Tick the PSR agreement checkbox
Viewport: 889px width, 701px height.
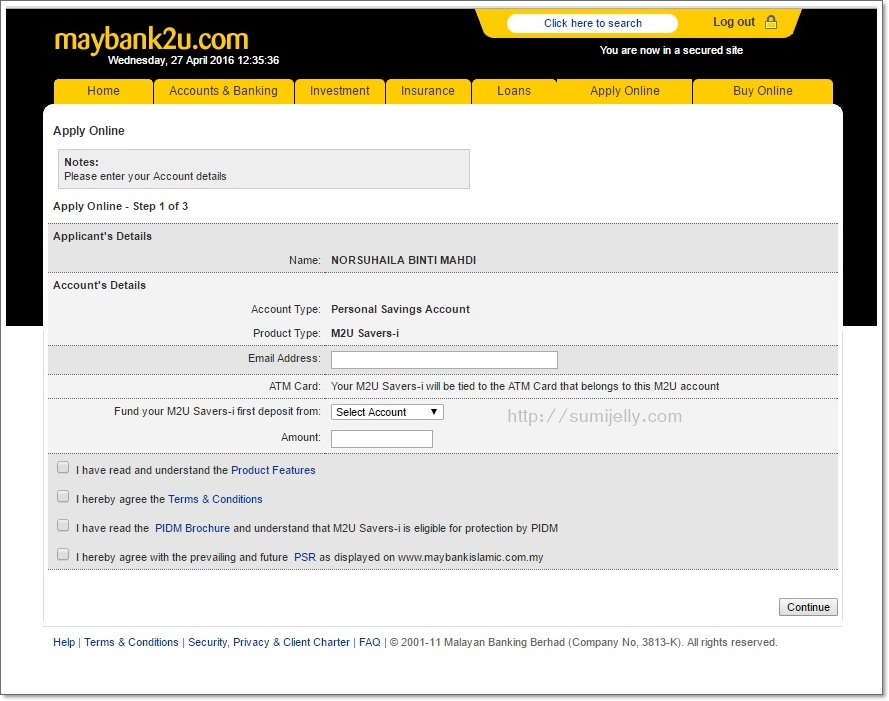[x=63, y=555]
